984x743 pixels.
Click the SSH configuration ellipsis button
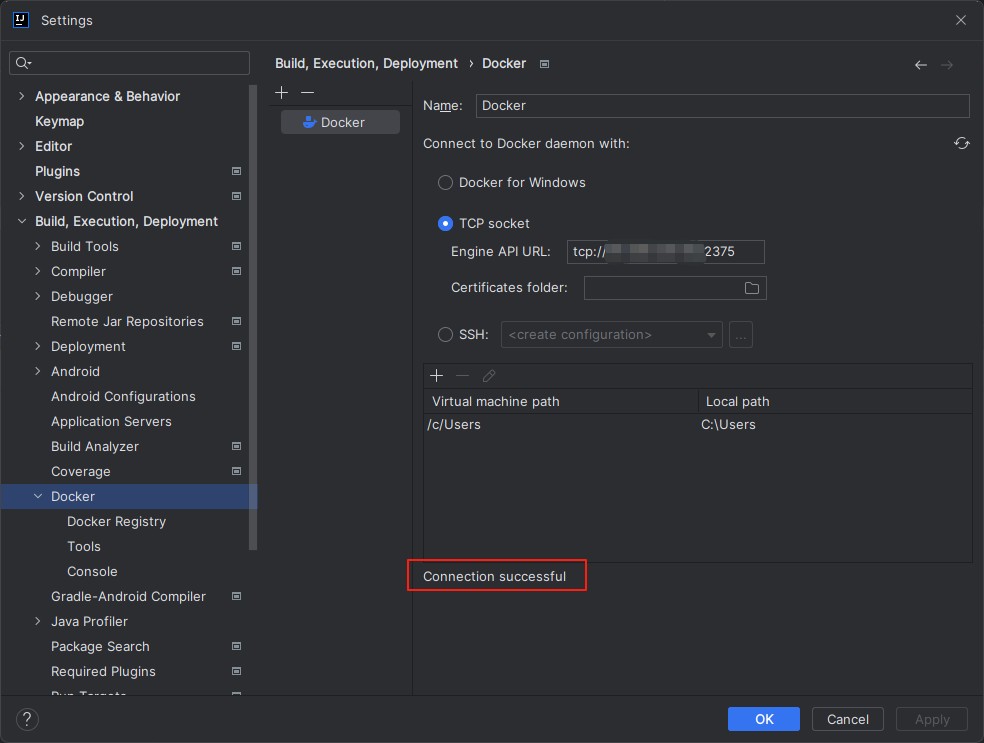[x=741, y=335]
